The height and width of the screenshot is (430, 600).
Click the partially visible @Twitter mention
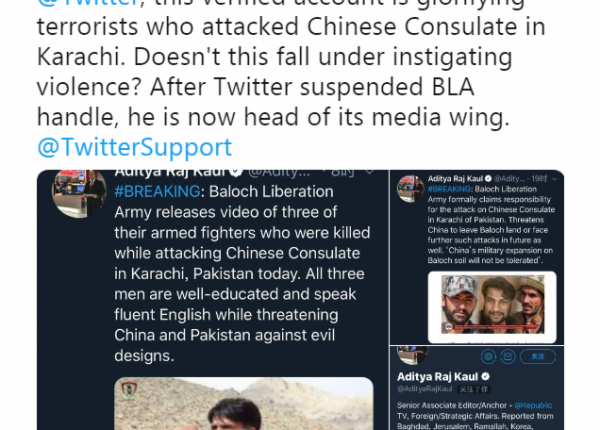[88, 3]
